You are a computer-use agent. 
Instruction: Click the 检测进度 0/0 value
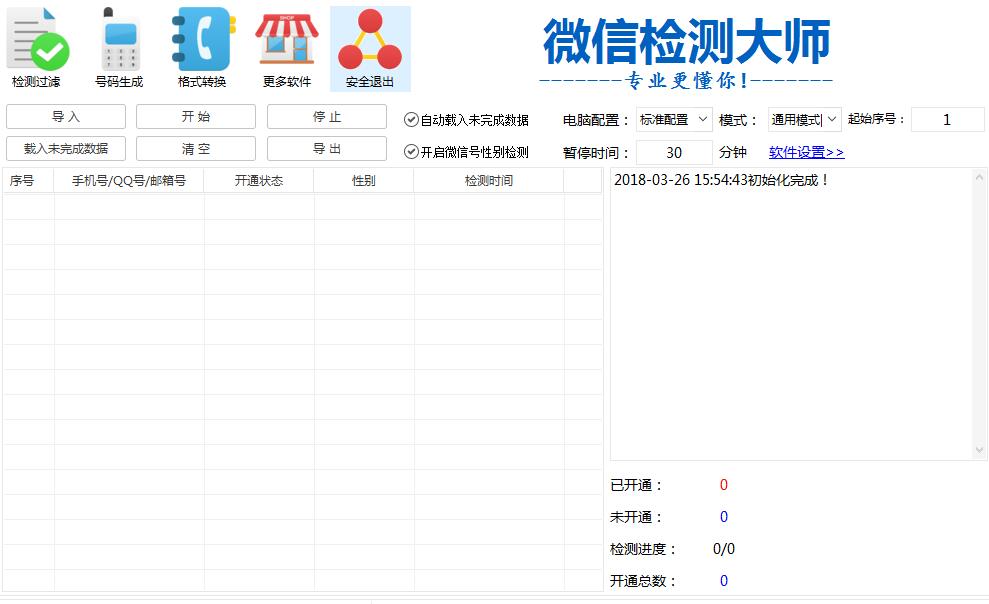click(724, 549)
